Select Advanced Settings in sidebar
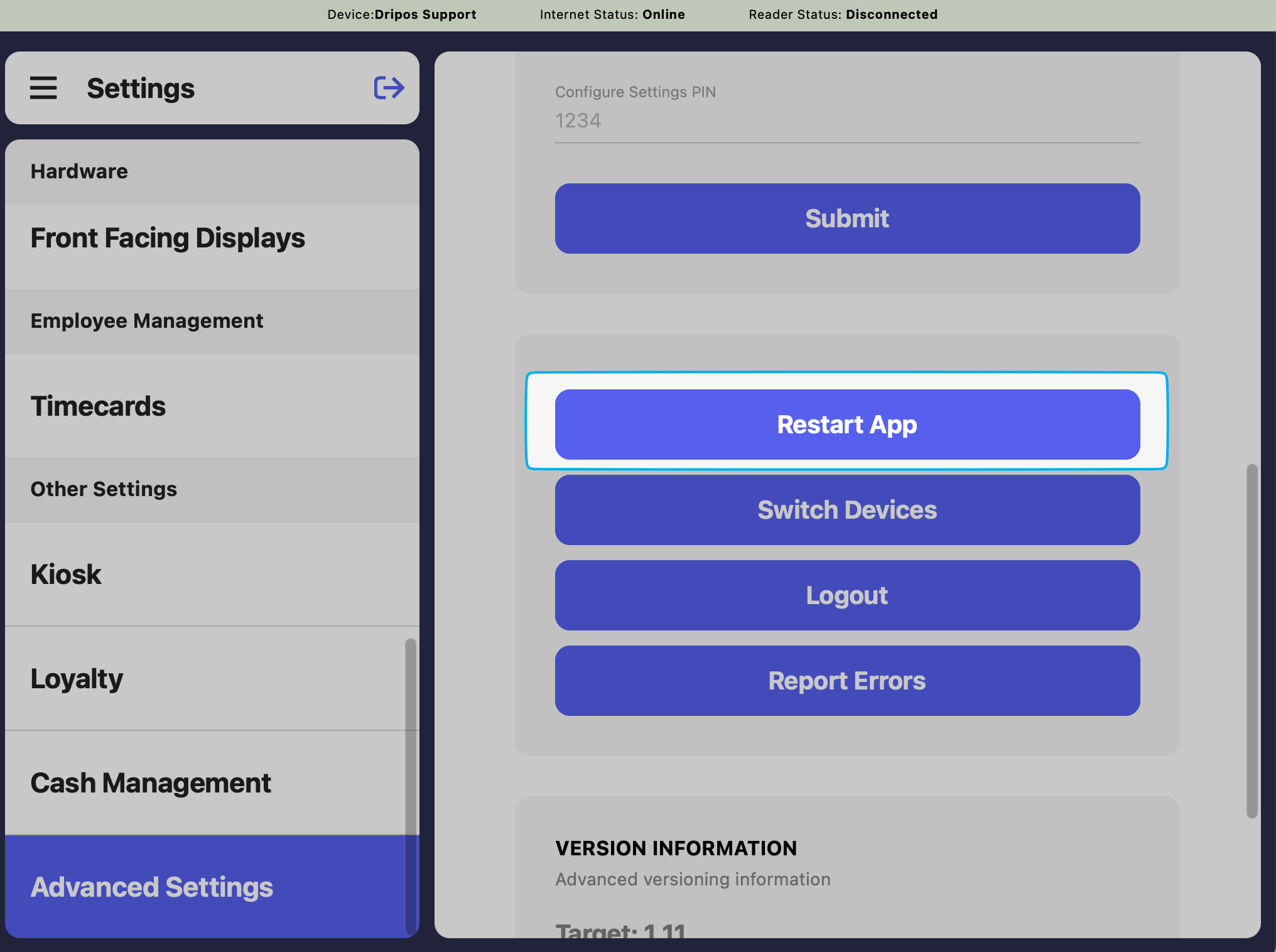 tap(152, 887)
